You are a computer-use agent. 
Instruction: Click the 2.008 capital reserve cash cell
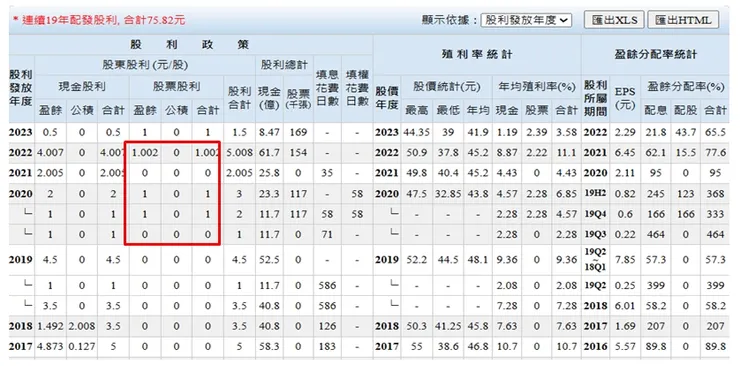tap(82, 326)
